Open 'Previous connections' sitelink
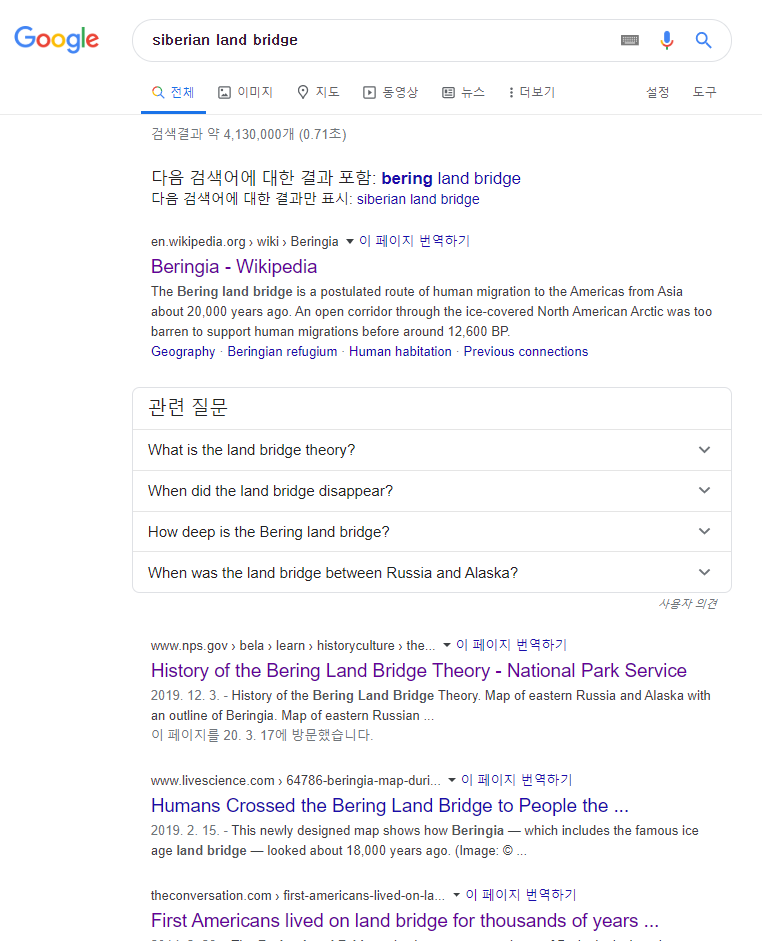The width and height of the screenshot is (762, 941). point(526,352)
